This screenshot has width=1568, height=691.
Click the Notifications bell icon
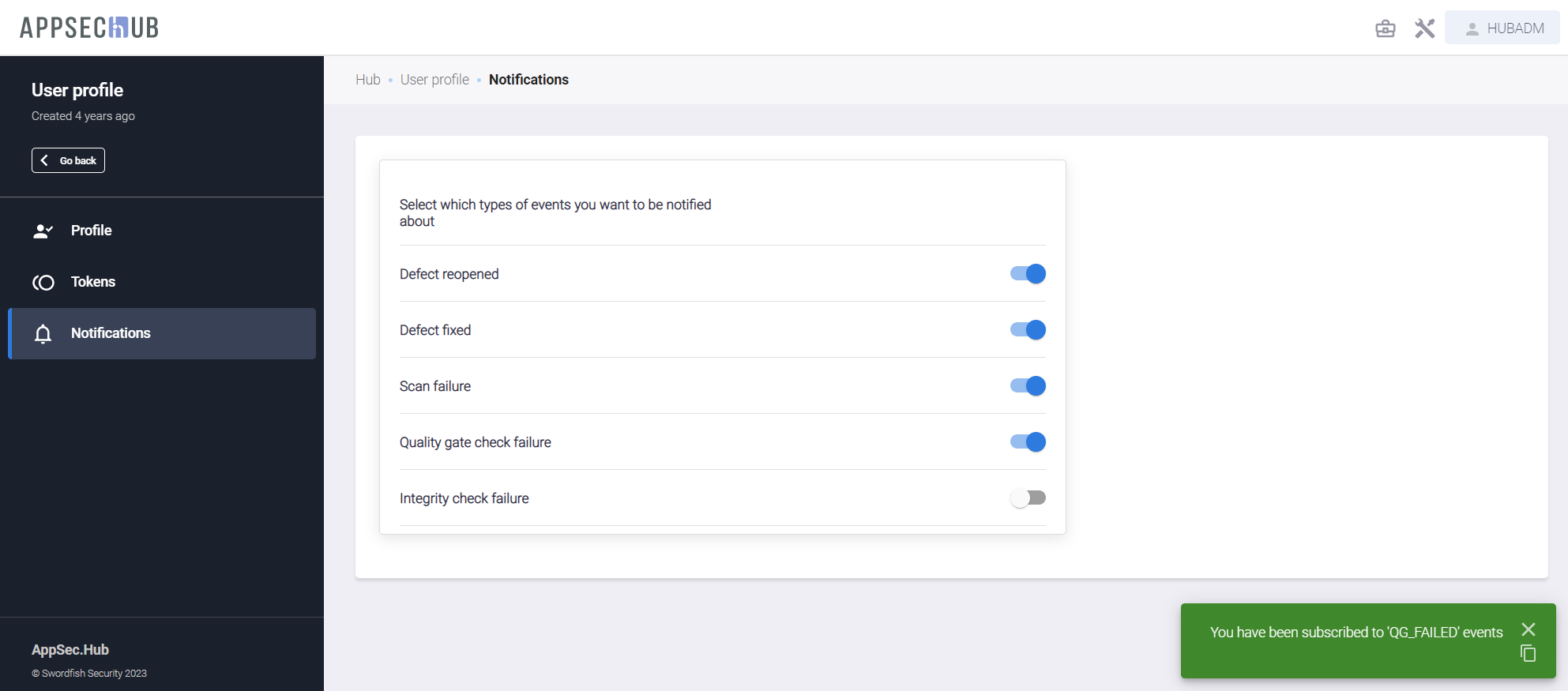[x=43, y=333]
